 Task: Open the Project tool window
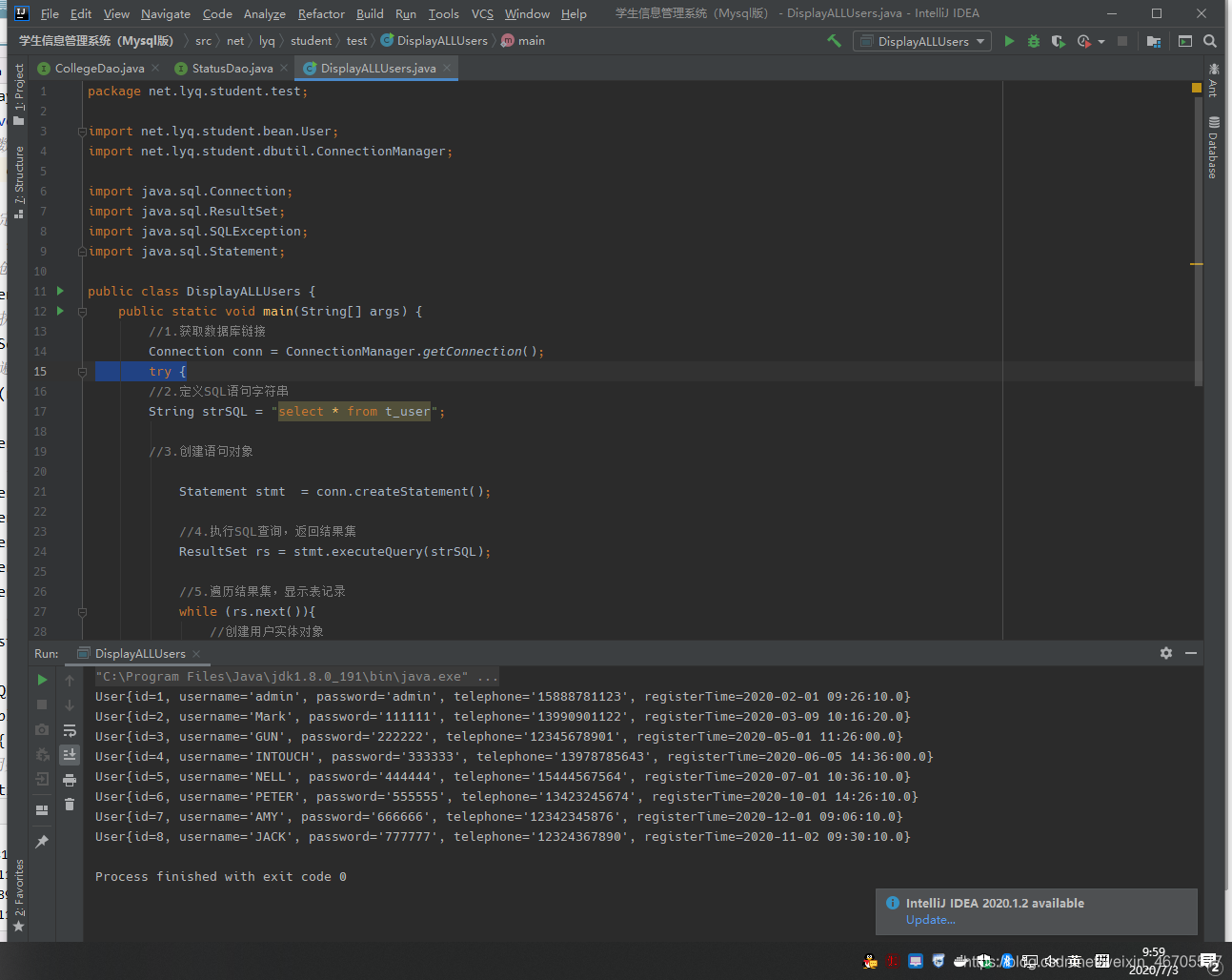tap(19, 94)
